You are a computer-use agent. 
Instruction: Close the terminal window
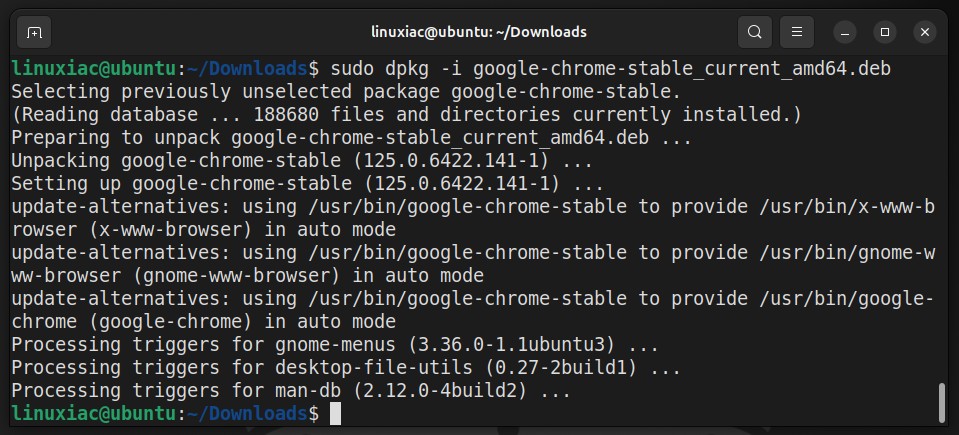(925, 32)
